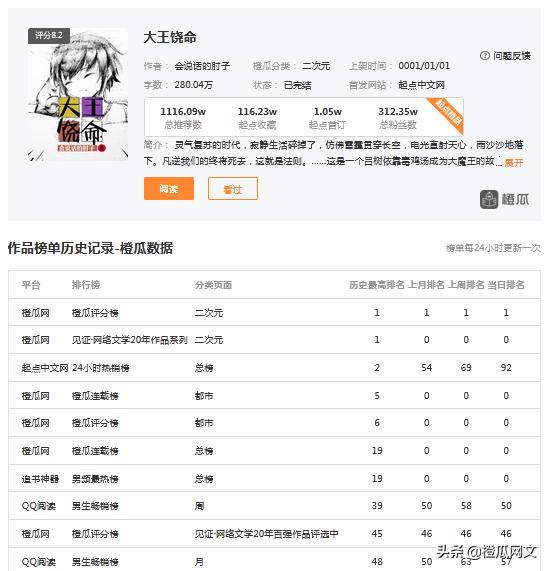
Task: Click 作品榜单历史记录-橙瓜数据 heading
Action: (x=90, y=248)
